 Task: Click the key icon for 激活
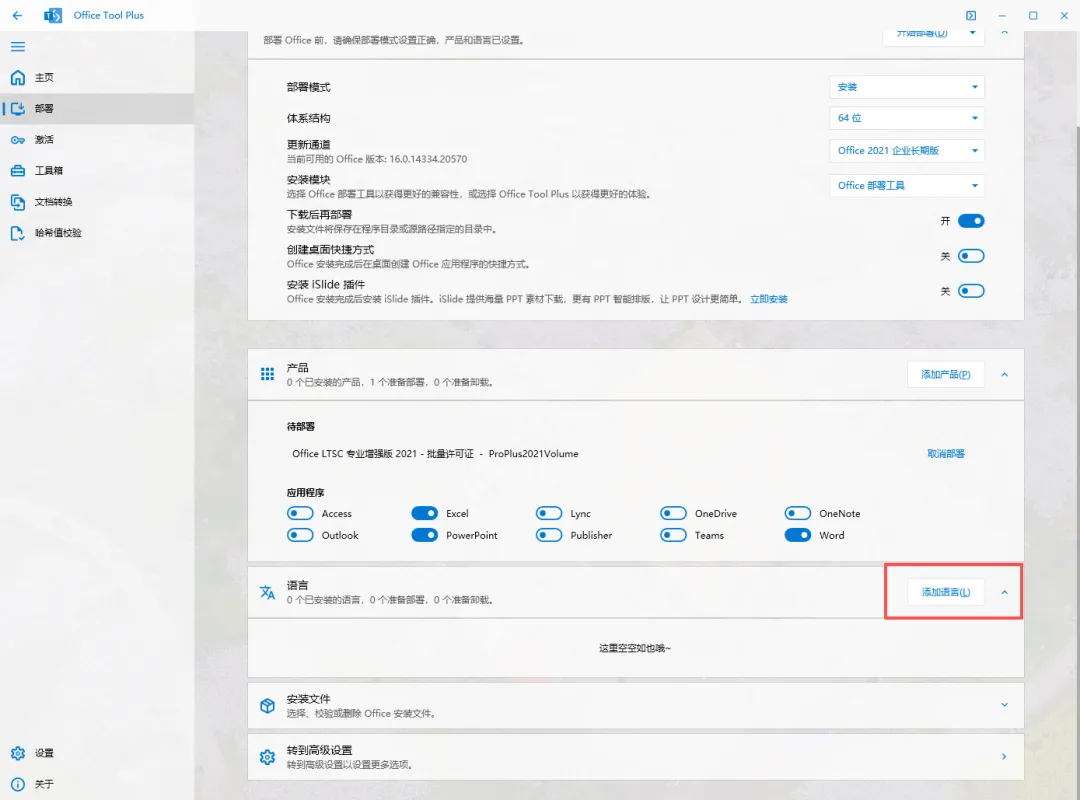pos(18,140)
